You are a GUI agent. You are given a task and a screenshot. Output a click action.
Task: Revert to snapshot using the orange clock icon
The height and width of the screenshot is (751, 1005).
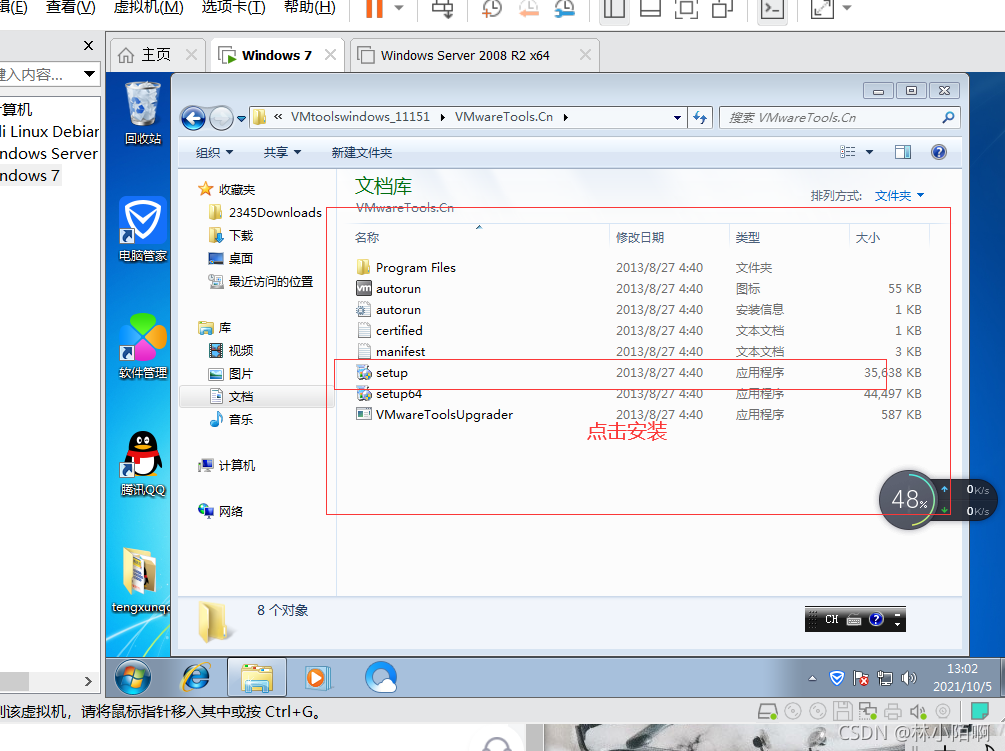point(528,8)
